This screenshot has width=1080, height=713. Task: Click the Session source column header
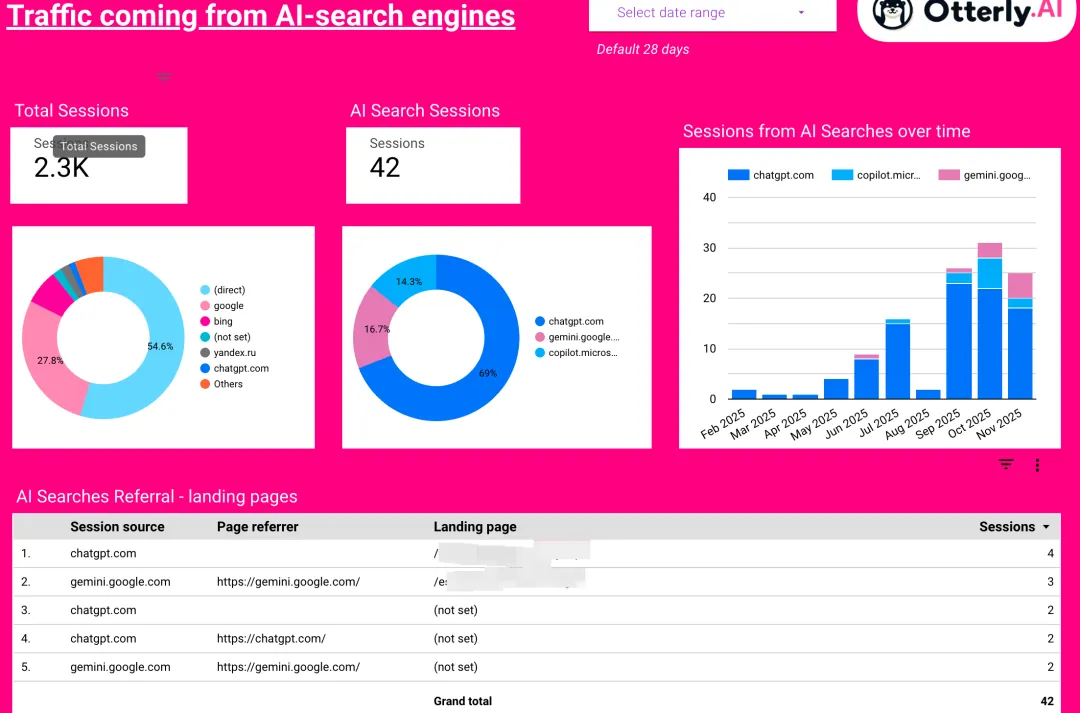coord(117,527)
